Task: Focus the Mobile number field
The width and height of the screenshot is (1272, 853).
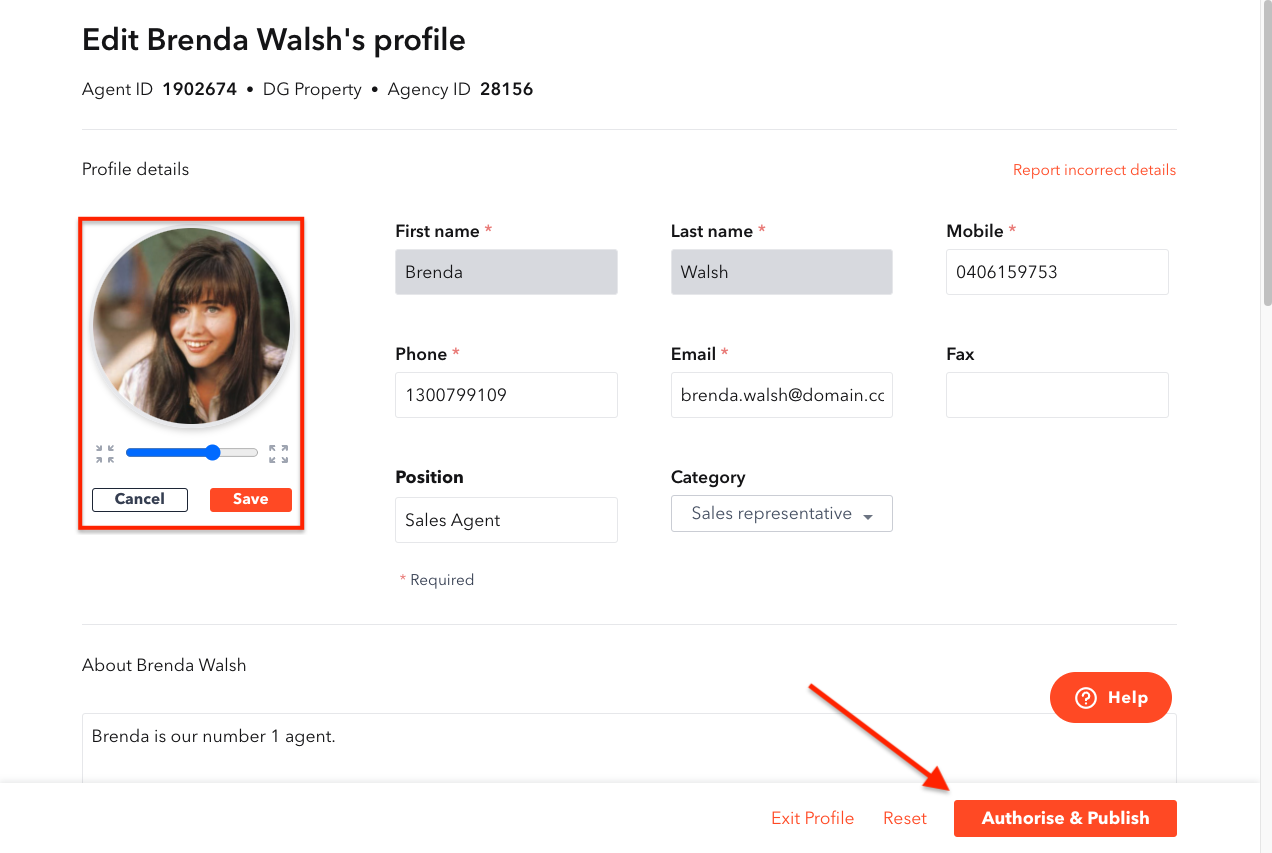Action: click(1057, 272)
